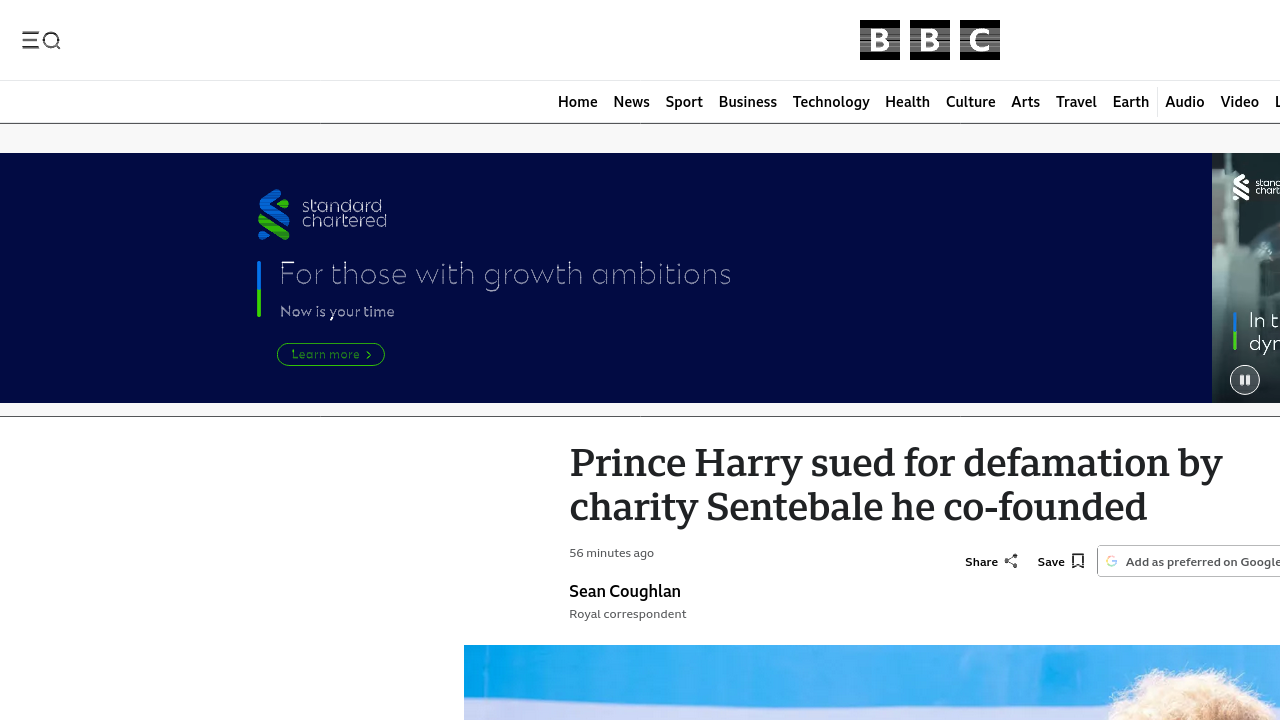Viewport: 1280px width, 720px height.
Task: Click the share icon
Action: tap(1011, 561)
